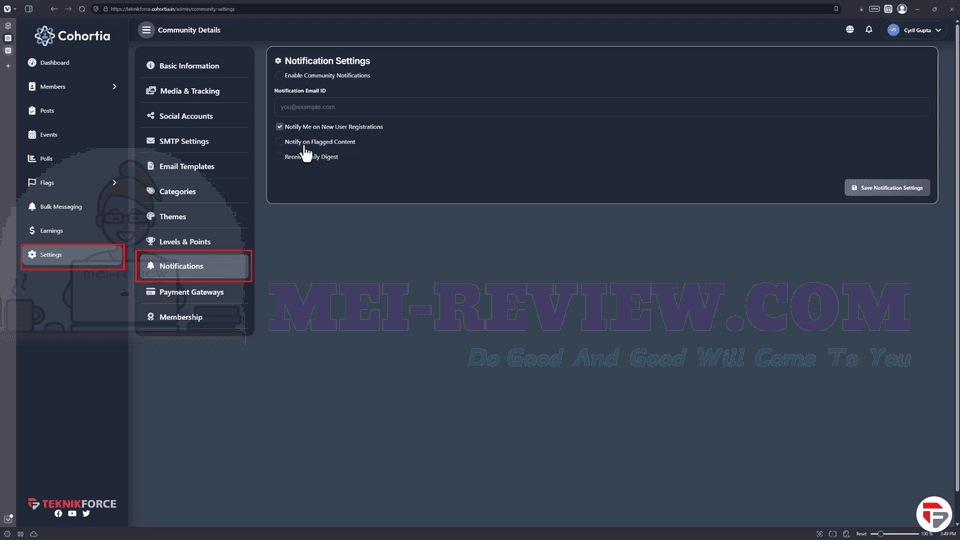Screen dimensions: 960x540
Task: Open TeknikForce Twitter link
Action: pyautogui.click(x=86, y=514)
